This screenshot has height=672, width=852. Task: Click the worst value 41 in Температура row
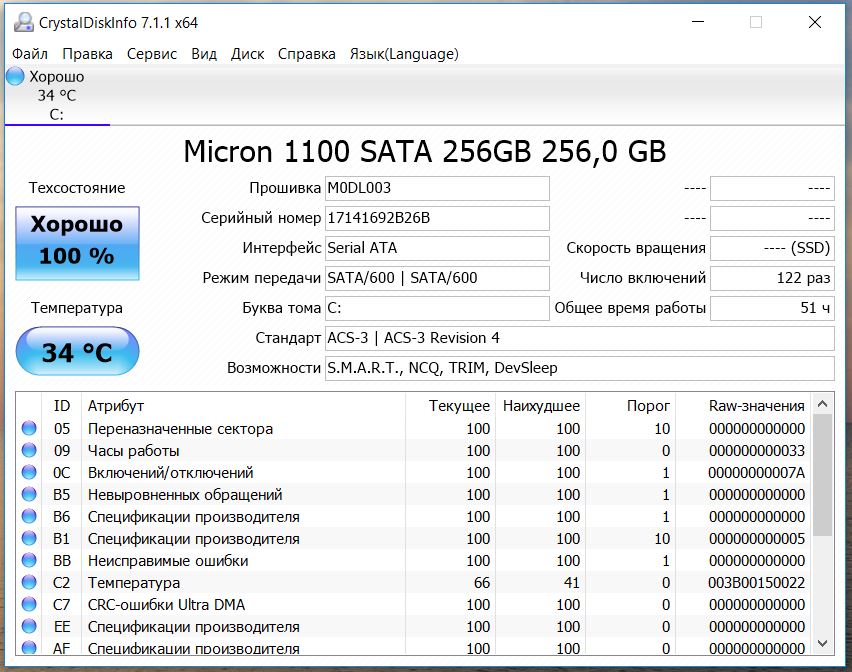tap(571, 583)
